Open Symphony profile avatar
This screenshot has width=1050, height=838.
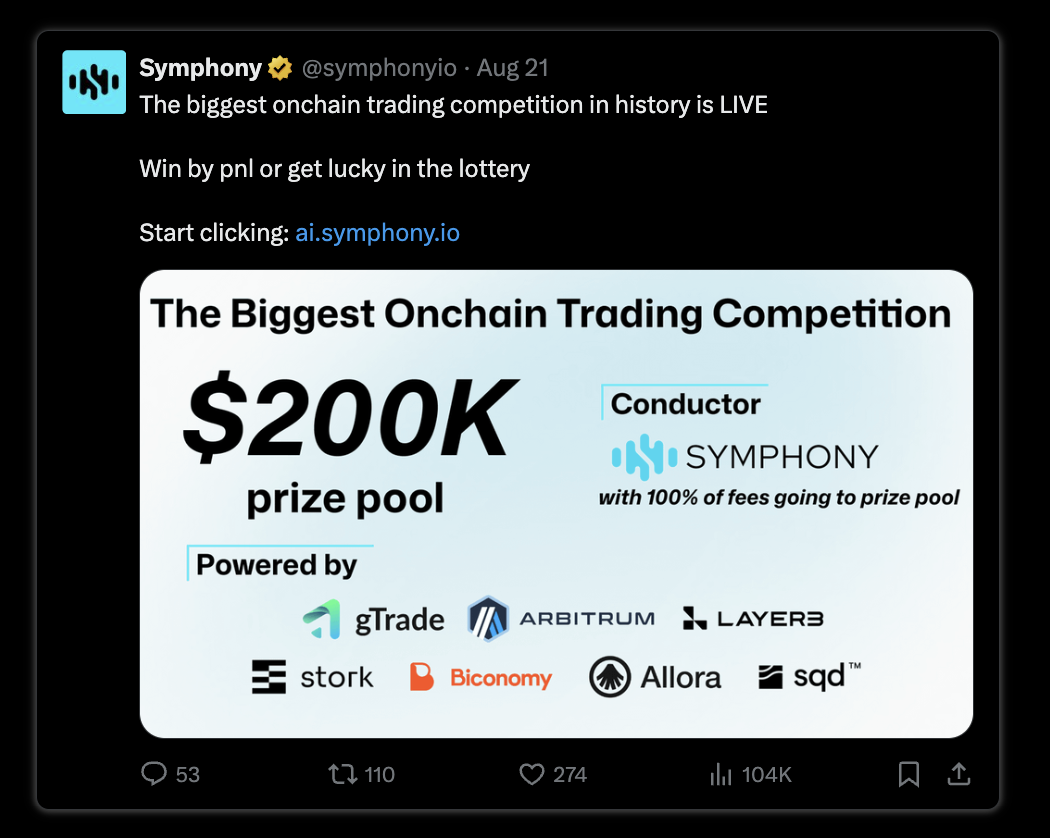point(94,82)
